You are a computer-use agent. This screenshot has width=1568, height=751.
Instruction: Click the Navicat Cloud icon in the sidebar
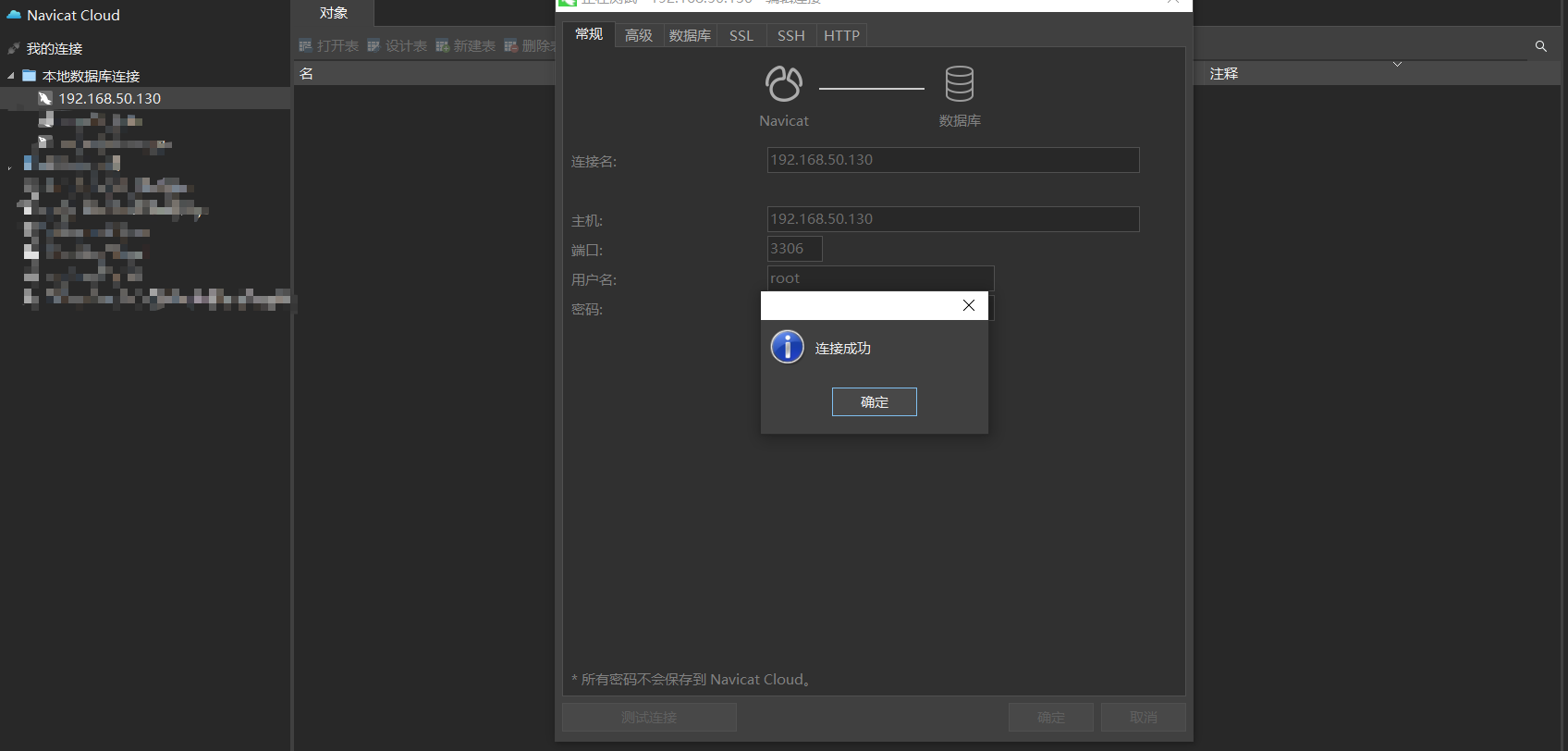click(x=14, y=15)
